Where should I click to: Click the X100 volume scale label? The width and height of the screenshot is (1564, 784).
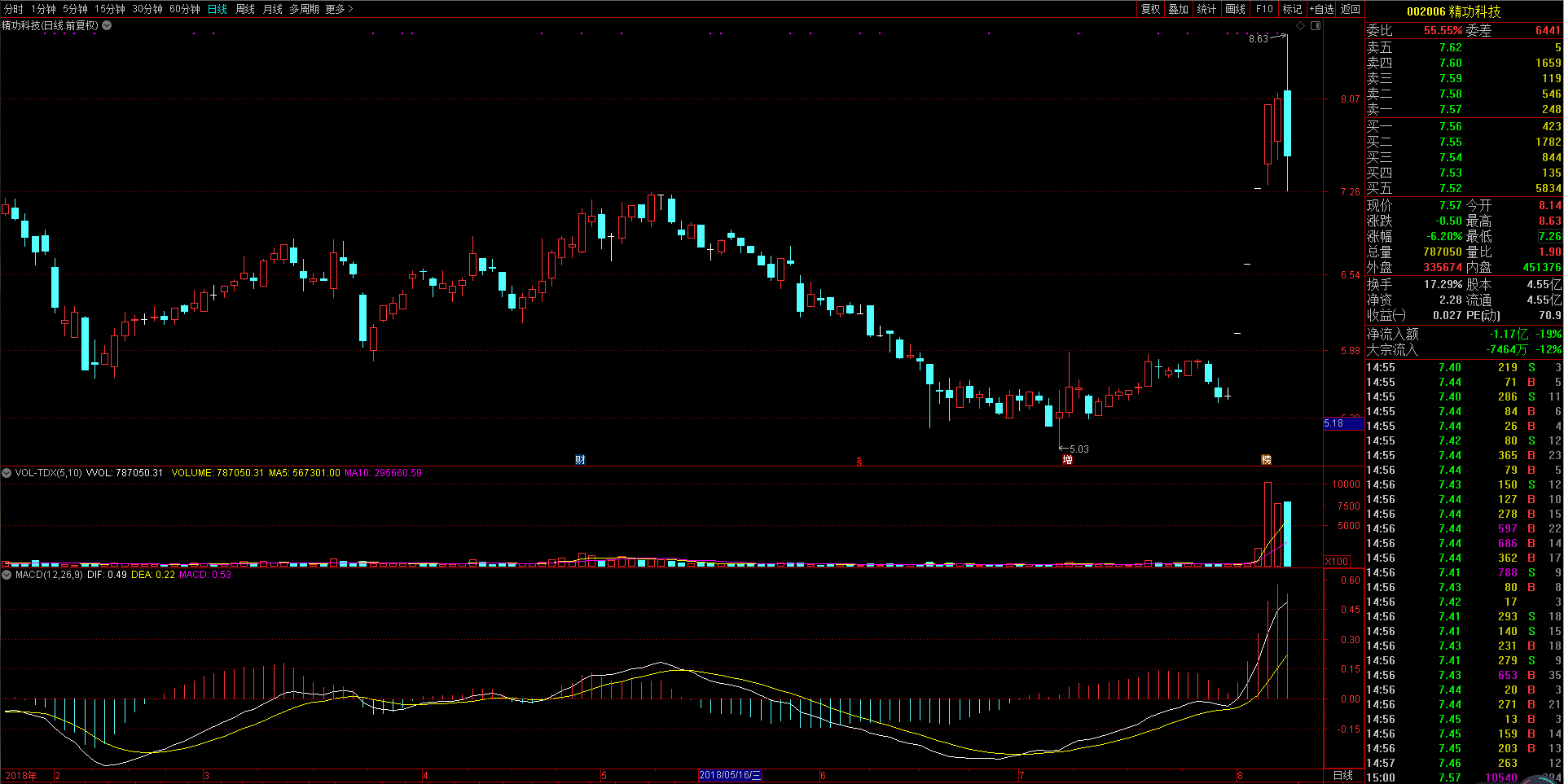[x=1337, y=561]
